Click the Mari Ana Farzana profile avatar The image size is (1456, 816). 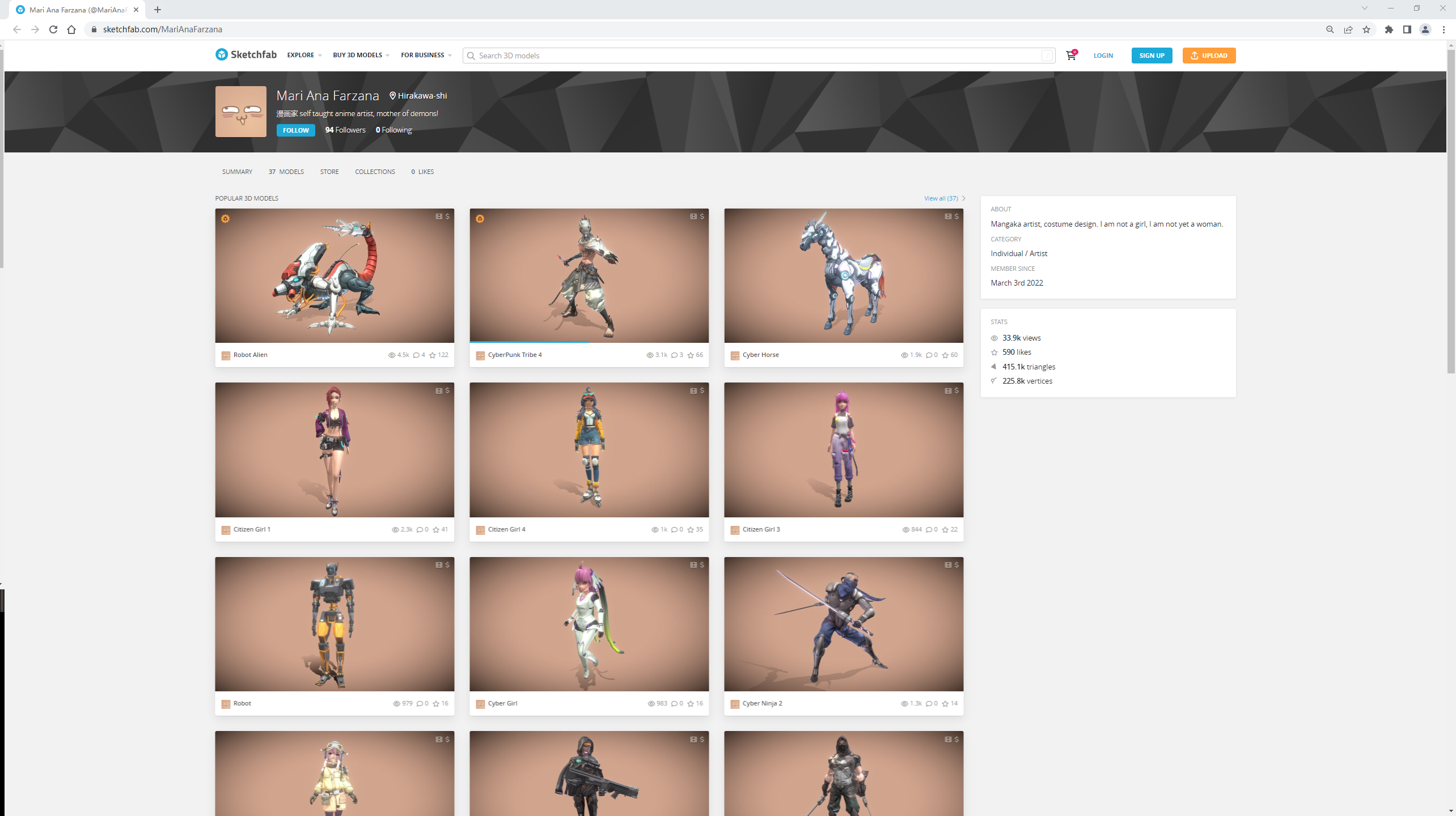(241, 112)
